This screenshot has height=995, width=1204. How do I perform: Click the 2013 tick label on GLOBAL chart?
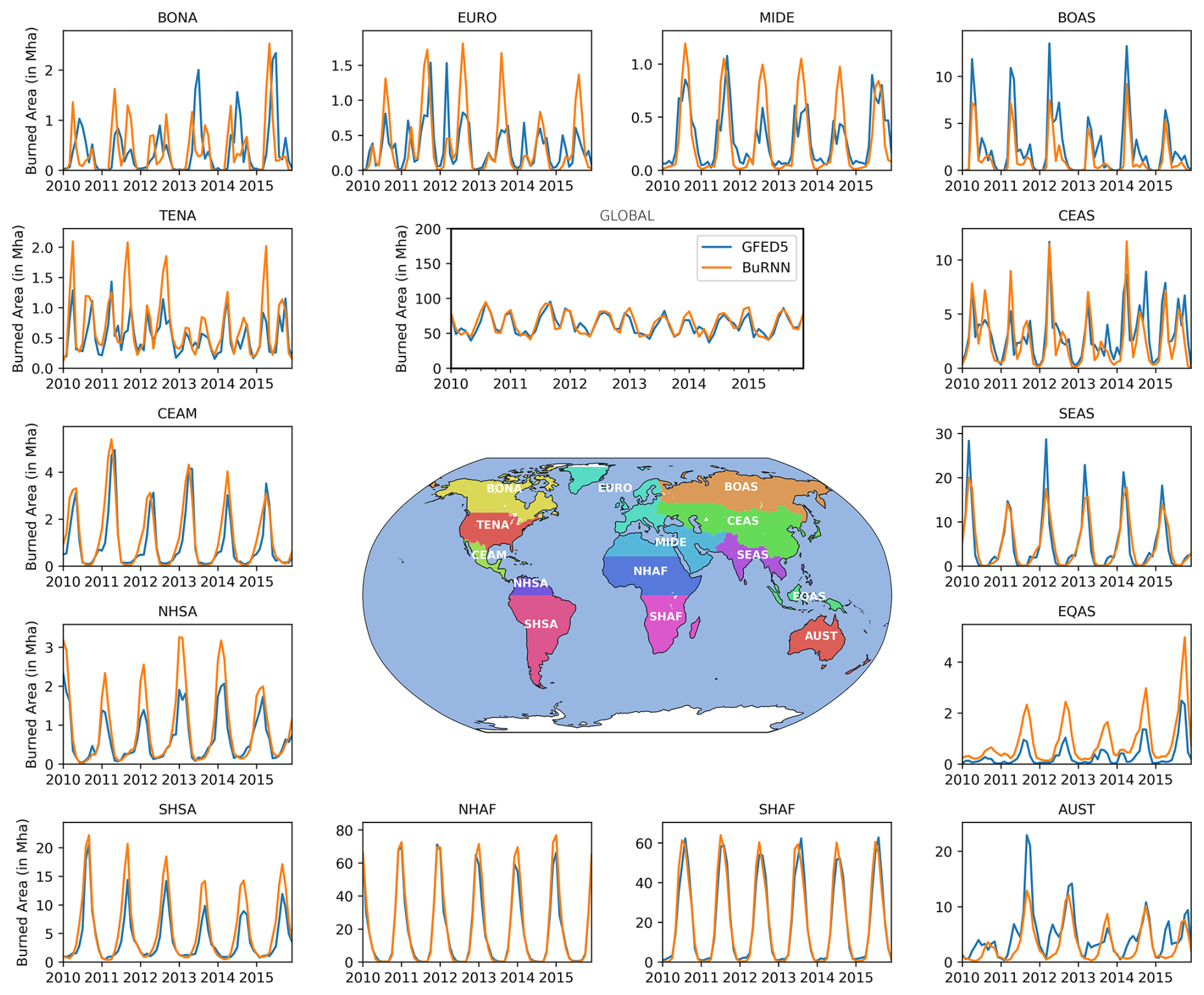tap(629, 384)
